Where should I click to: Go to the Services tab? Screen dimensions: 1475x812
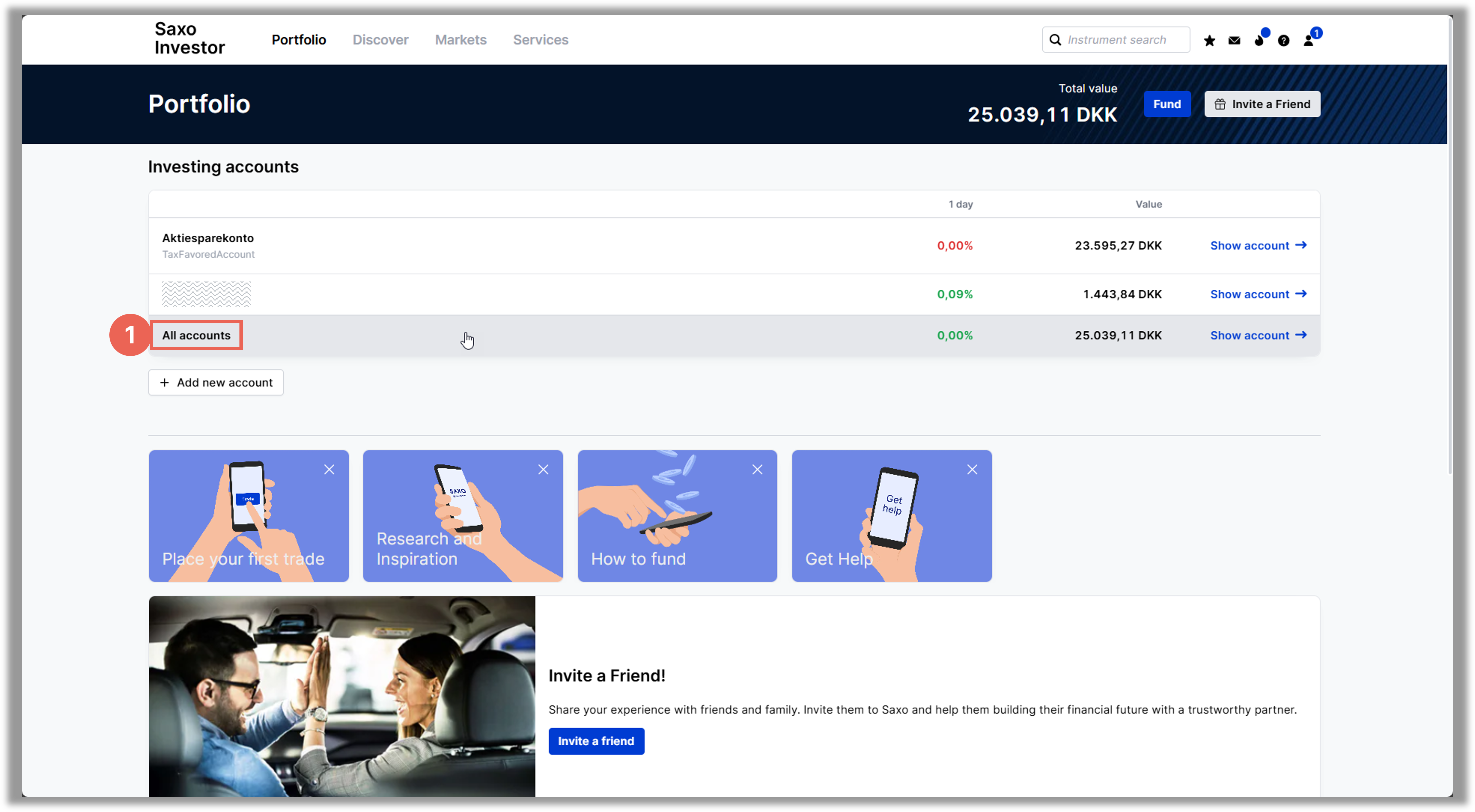point(540,40)
